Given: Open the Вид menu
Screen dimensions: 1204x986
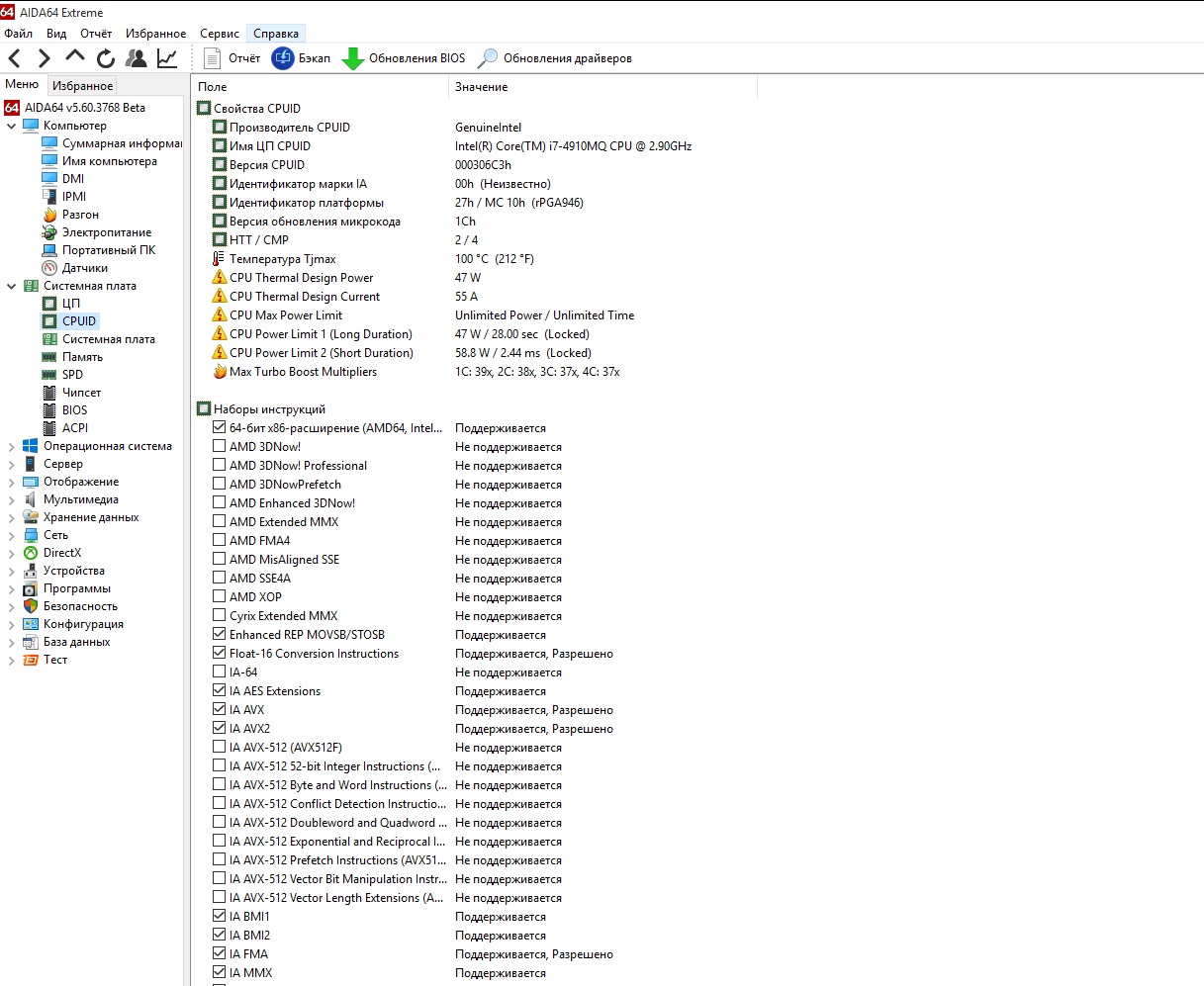Looking at the screenshot, I should tap(56, 34).
